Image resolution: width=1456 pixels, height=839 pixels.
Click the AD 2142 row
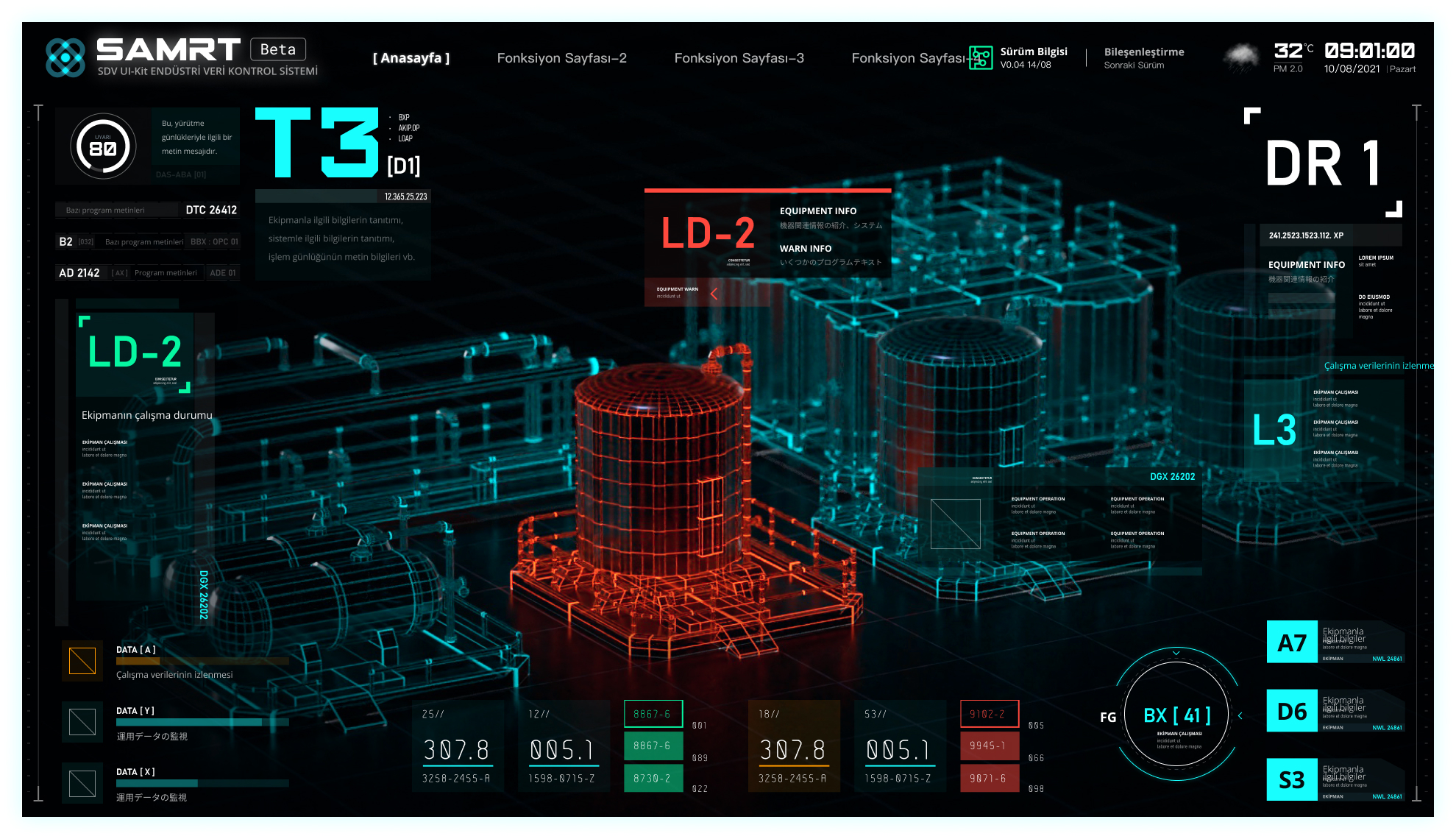(147, 272)
